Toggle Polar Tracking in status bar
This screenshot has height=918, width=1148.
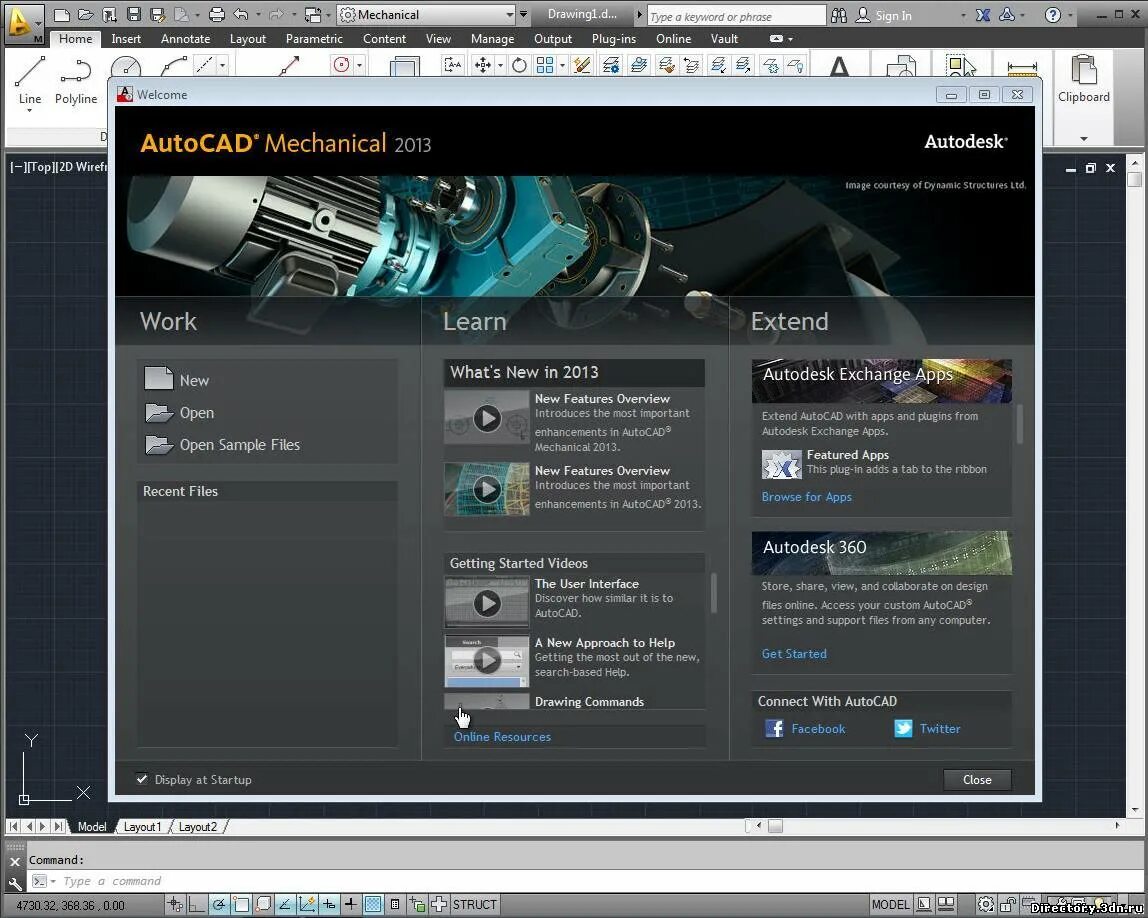[x=218, y=905]
